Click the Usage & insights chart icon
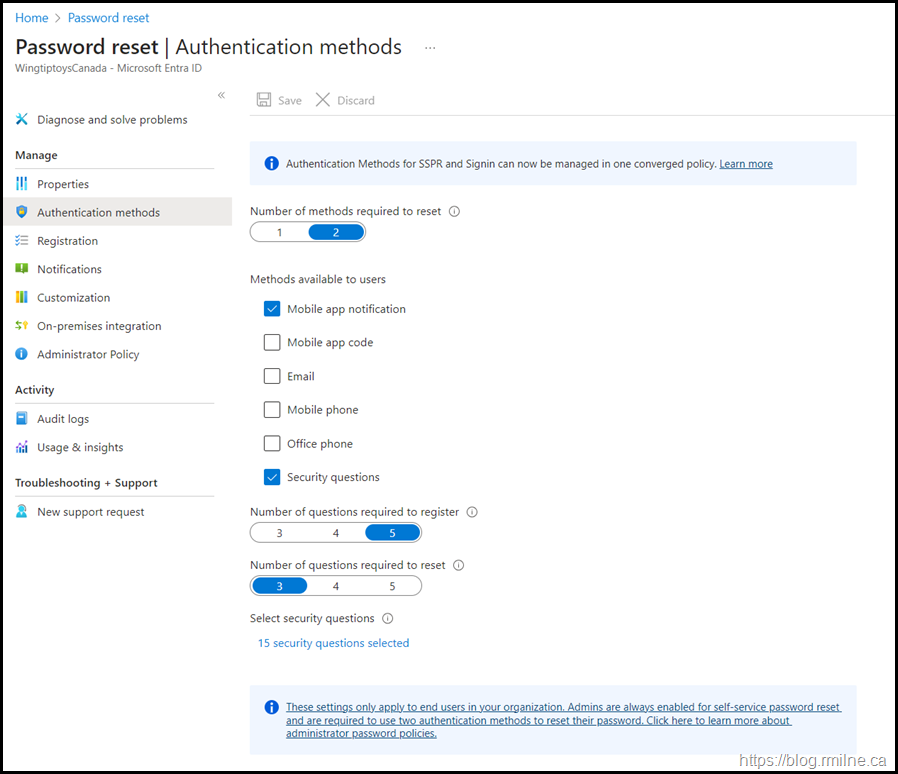This screenshot has height=774, width=898. point(22,448)
